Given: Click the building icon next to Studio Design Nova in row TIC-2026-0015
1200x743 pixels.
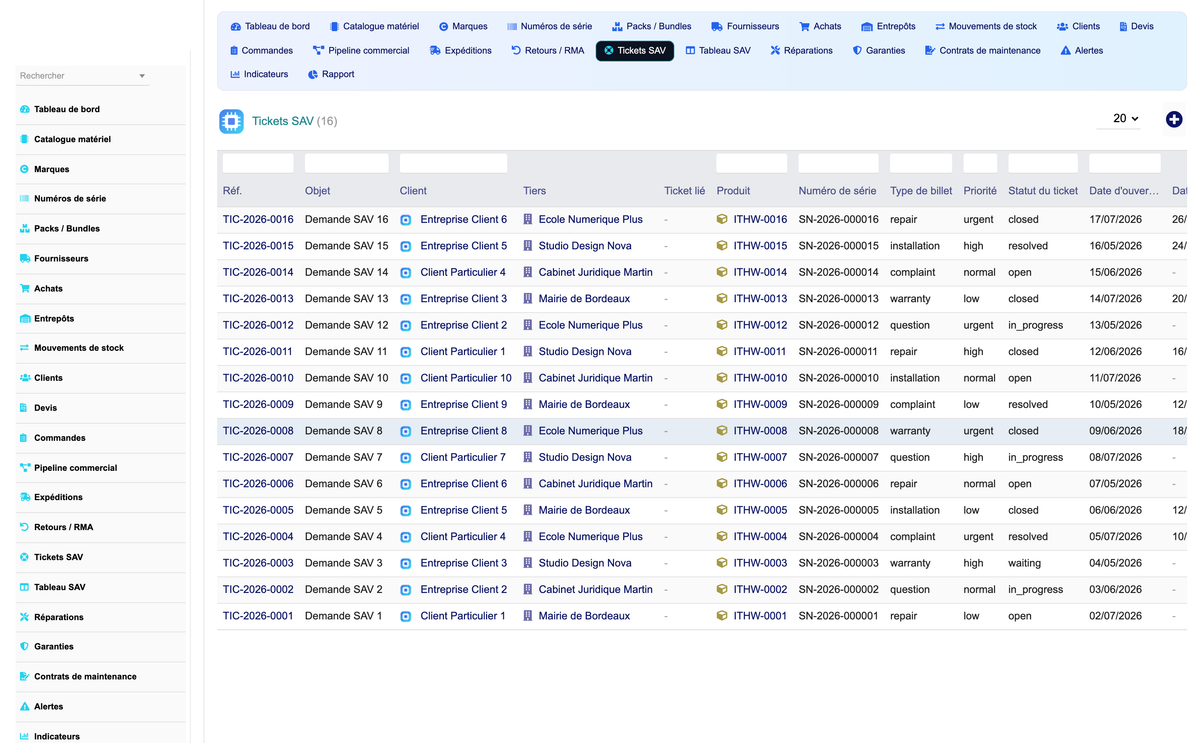Looking at the screenshot, I should pos(528,246).
